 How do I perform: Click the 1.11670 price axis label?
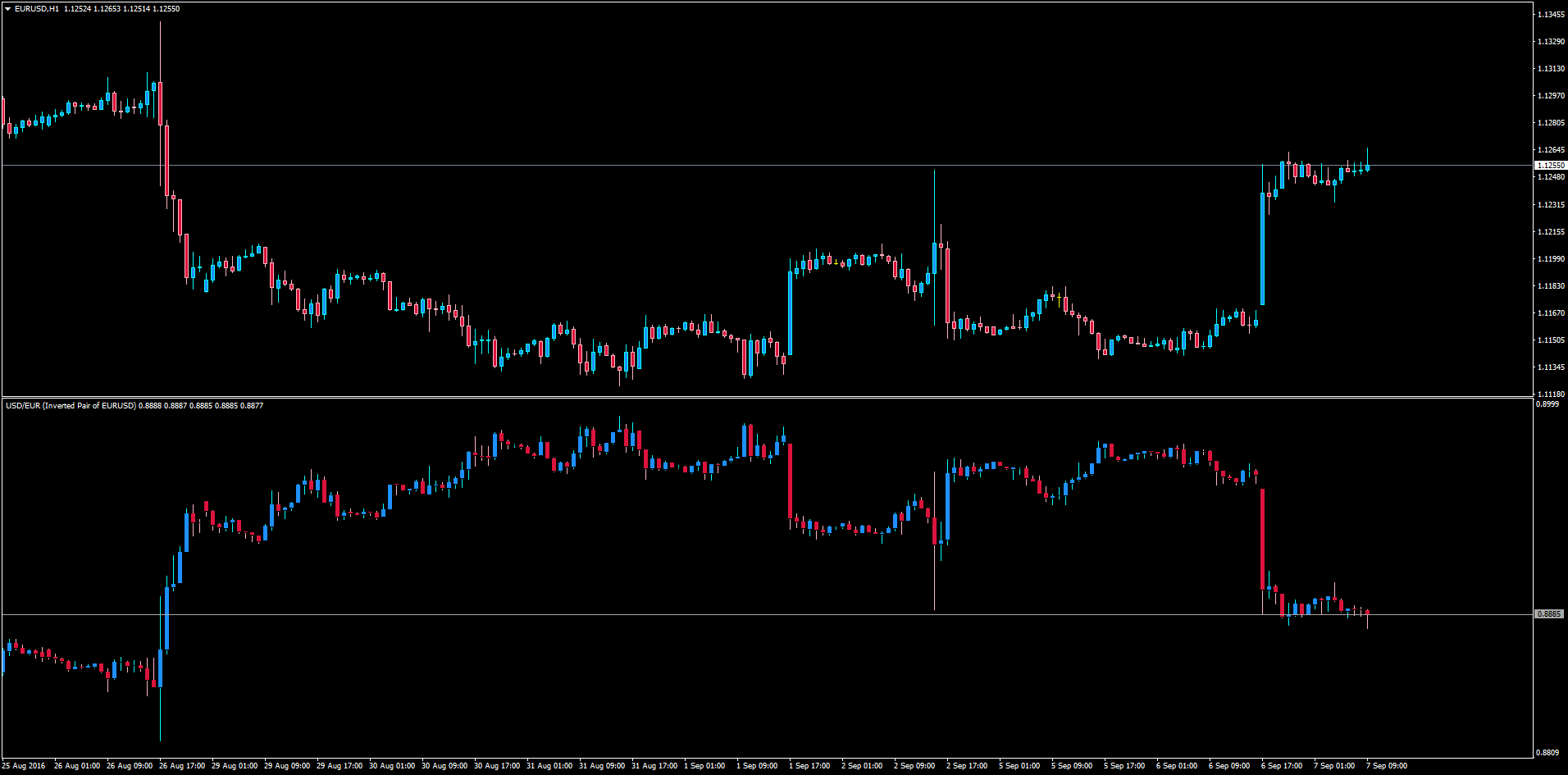1551,313
